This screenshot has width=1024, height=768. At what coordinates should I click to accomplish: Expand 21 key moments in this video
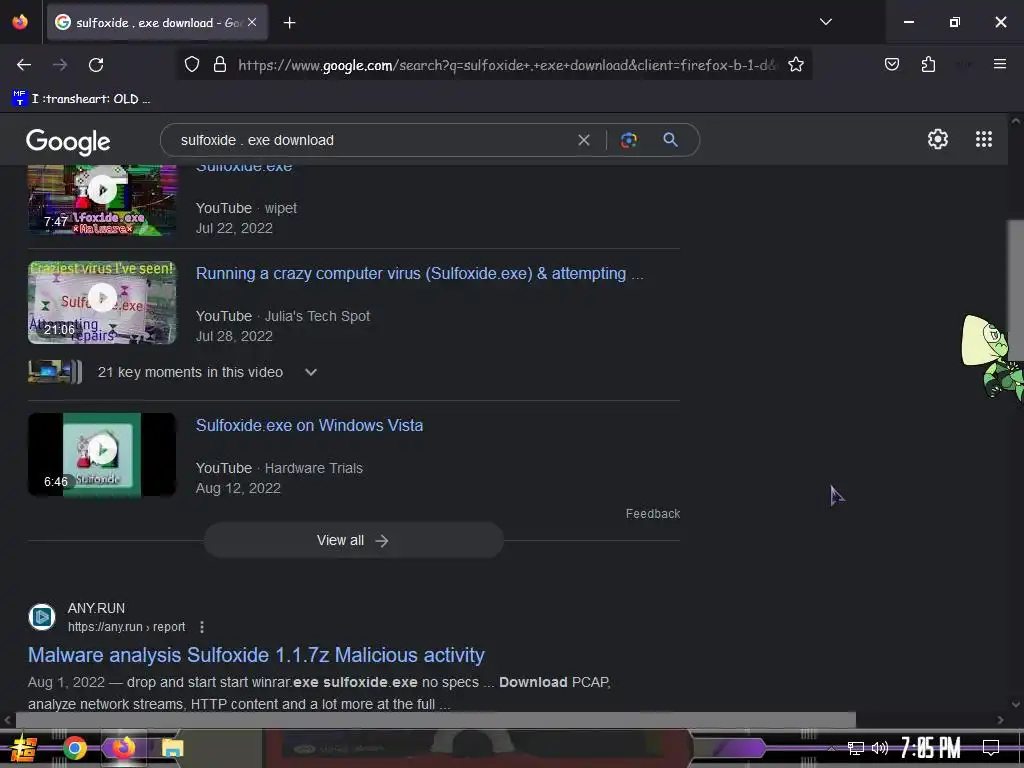pos(311,372)
